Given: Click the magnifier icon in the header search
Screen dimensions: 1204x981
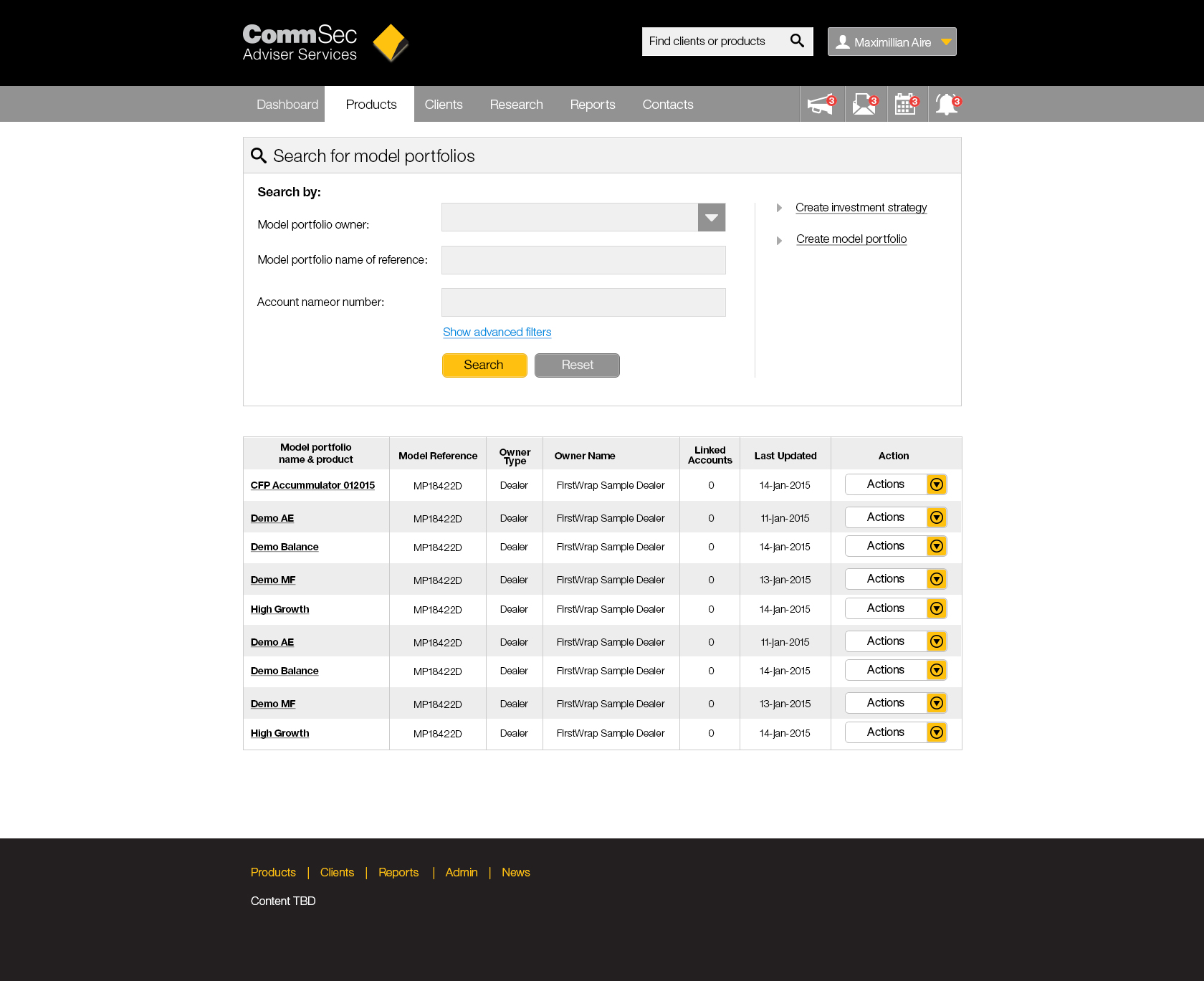Looking at the screenshot, I should pos(797,41).
